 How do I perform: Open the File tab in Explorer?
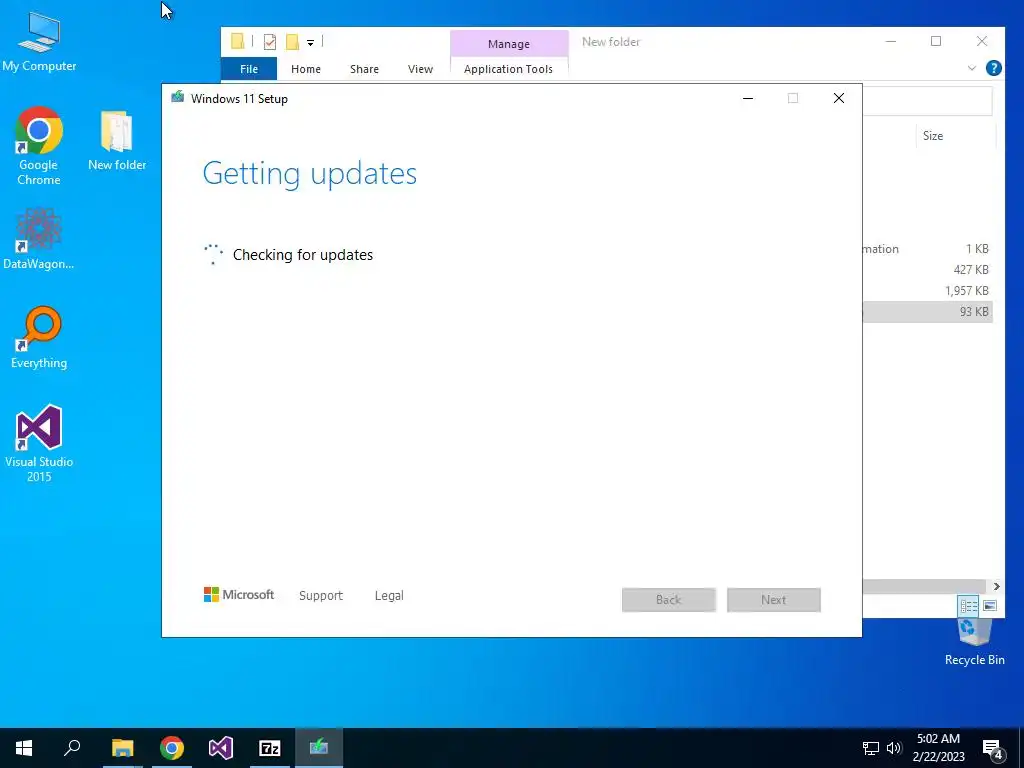tap(249, 69)
